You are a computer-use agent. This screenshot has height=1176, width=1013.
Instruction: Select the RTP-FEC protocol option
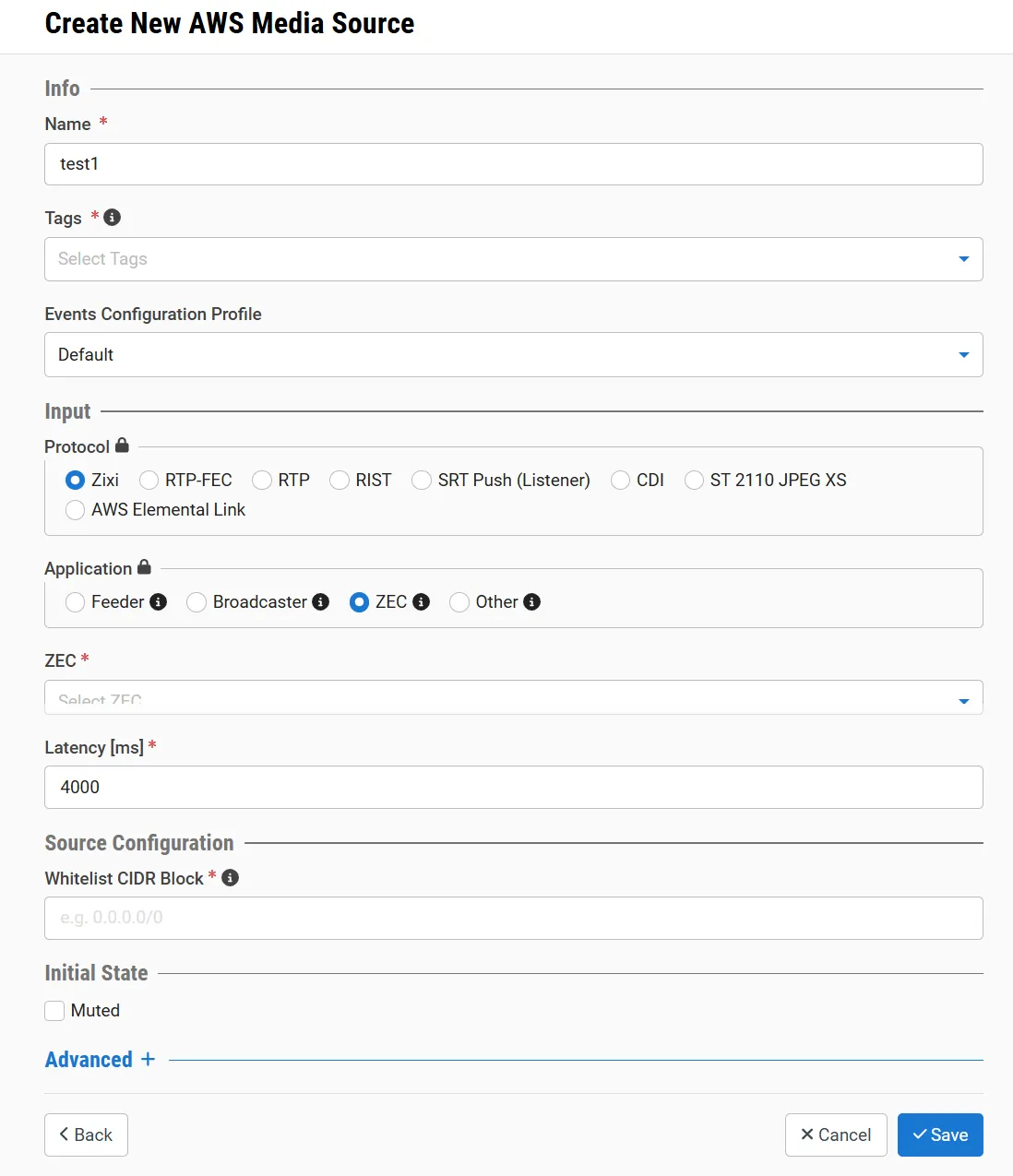click(149, 481)
